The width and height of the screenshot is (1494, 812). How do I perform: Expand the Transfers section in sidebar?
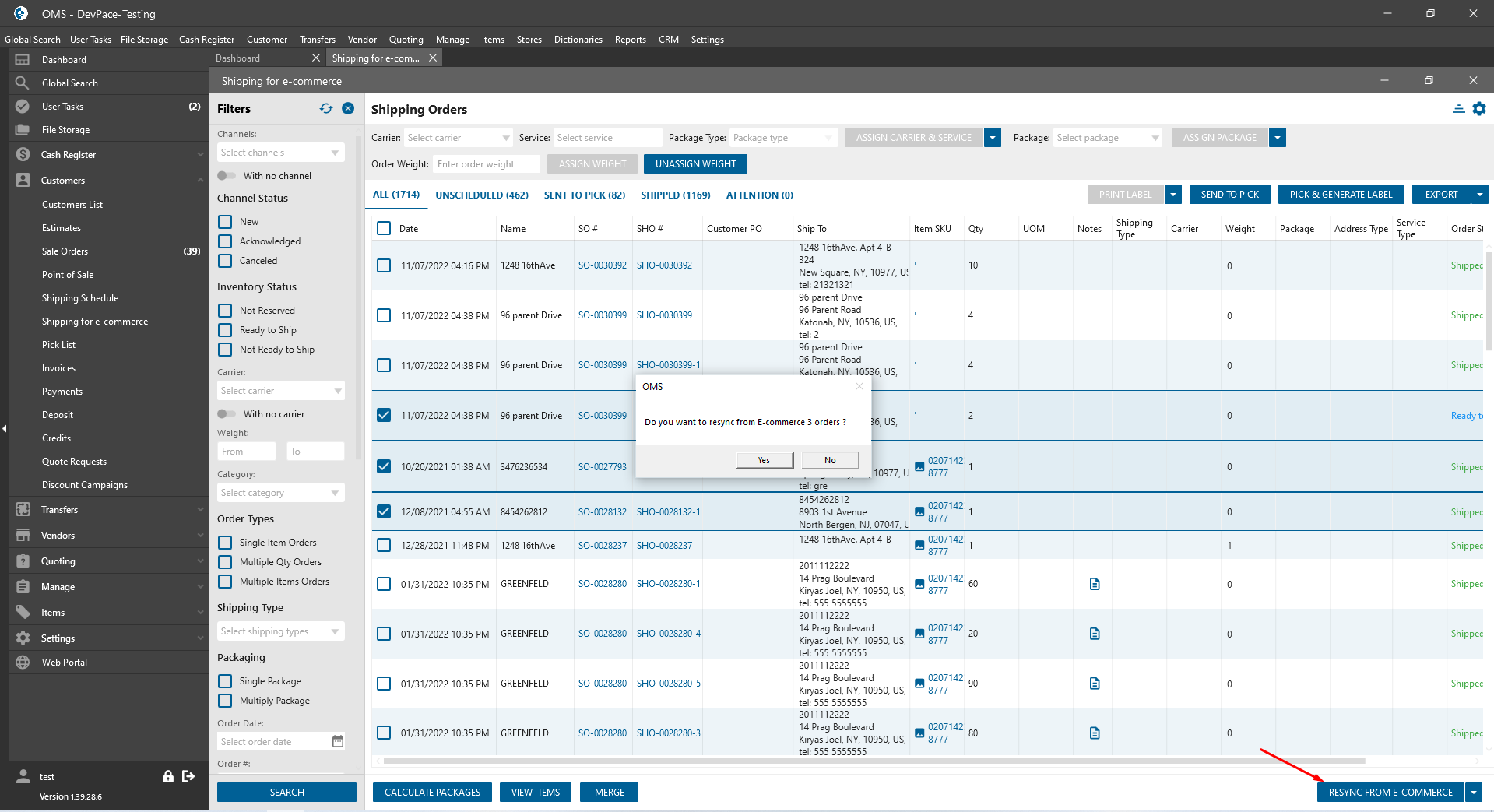[60, 510]
